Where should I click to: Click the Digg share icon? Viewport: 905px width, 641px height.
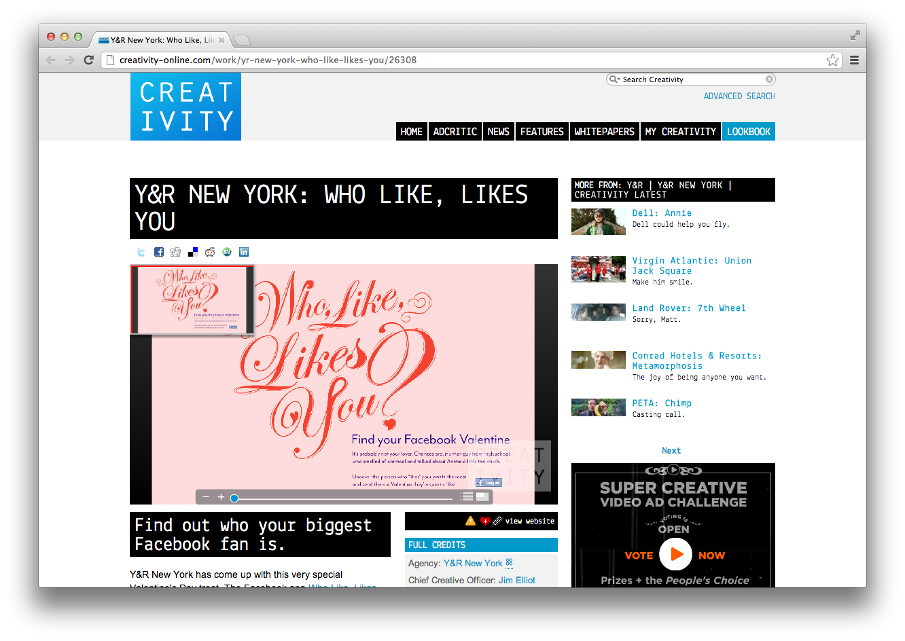[175, 252]
